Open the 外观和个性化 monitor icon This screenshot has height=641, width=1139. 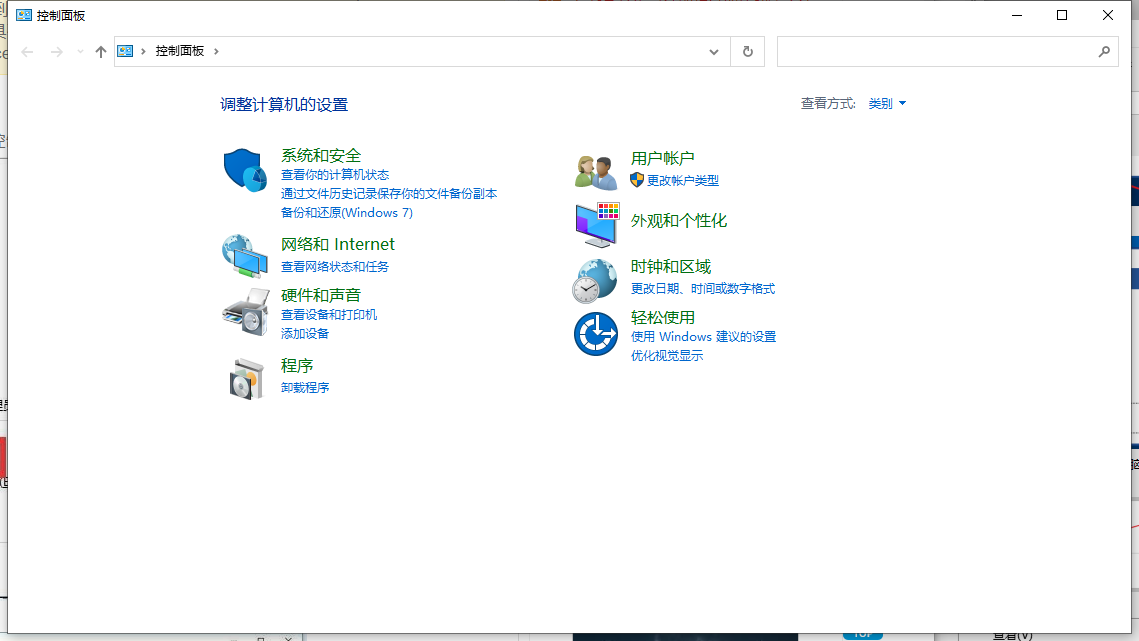pos(595,222)
